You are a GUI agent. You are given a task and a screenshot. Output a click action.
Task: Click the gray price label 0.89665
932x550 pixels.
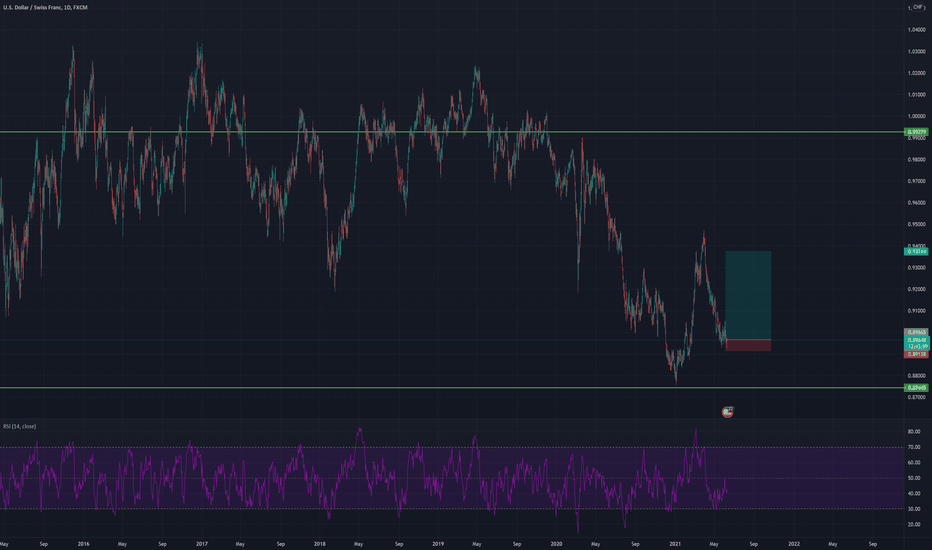point(916,332)
